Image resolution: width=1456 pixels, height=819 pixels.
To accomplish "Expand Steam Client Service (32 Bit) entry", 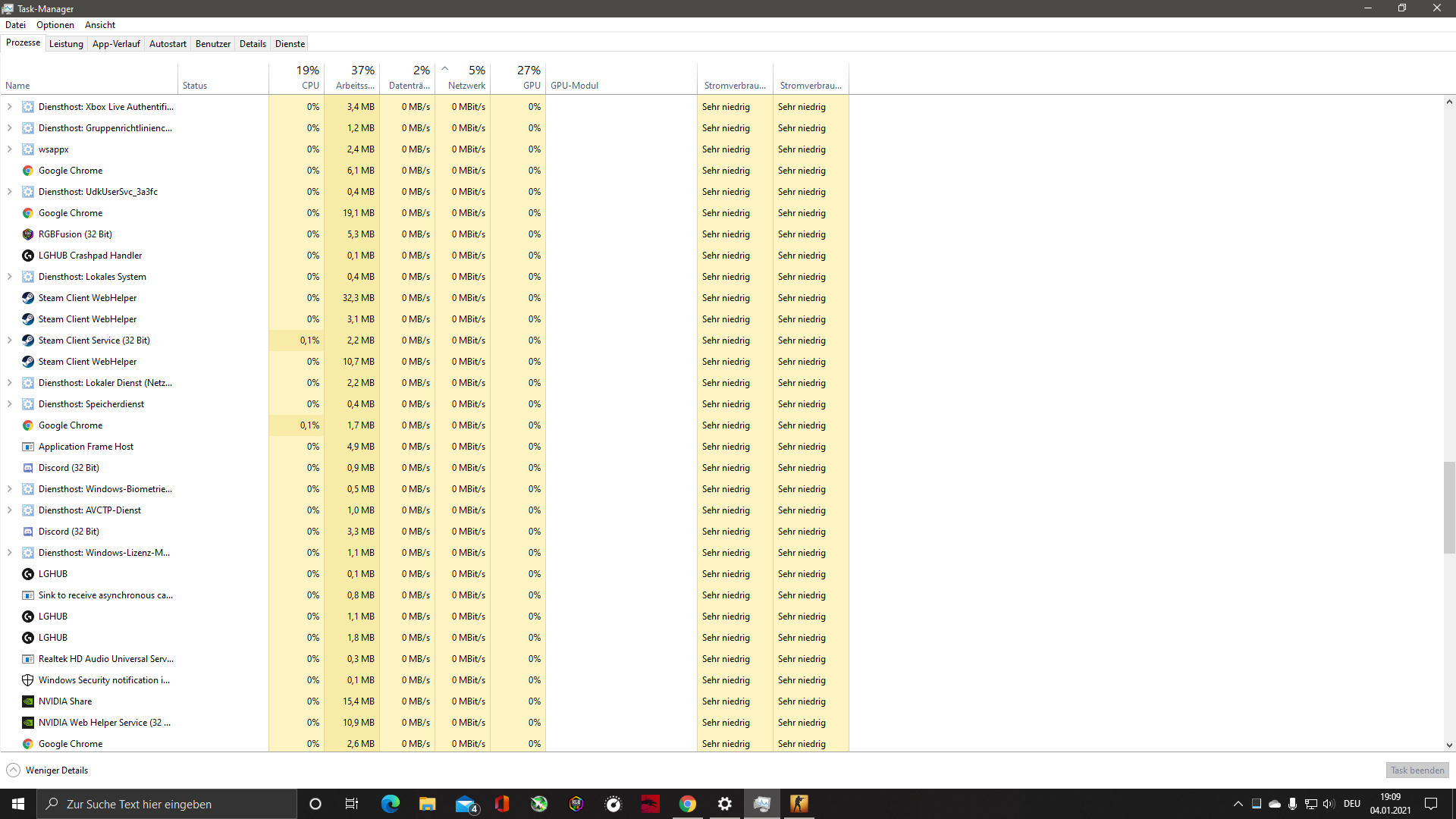I will click(x=9, y=340).
